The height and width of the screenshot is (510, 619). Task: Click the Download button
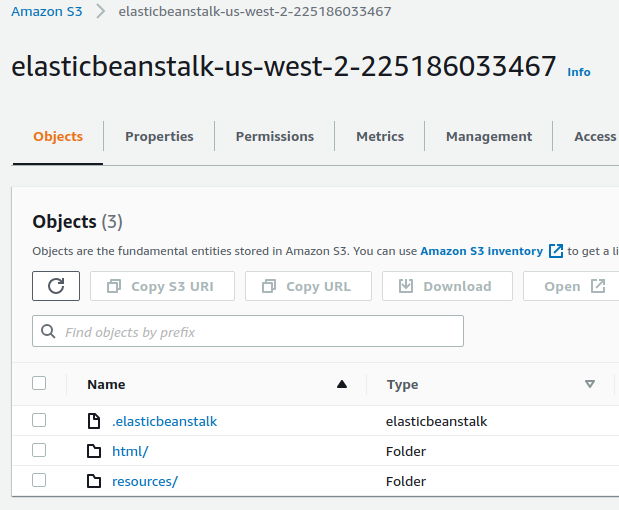coord(447,286)
